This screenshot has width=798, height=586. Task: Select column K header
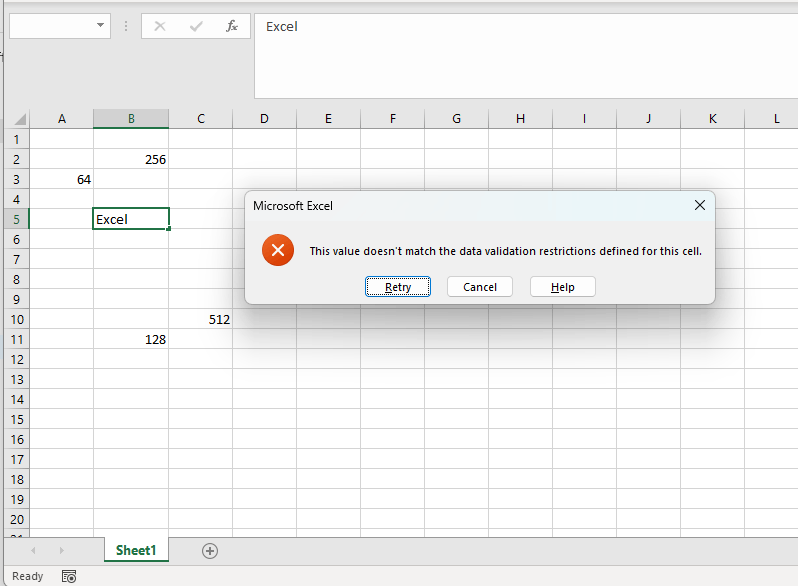pos(712,119)
